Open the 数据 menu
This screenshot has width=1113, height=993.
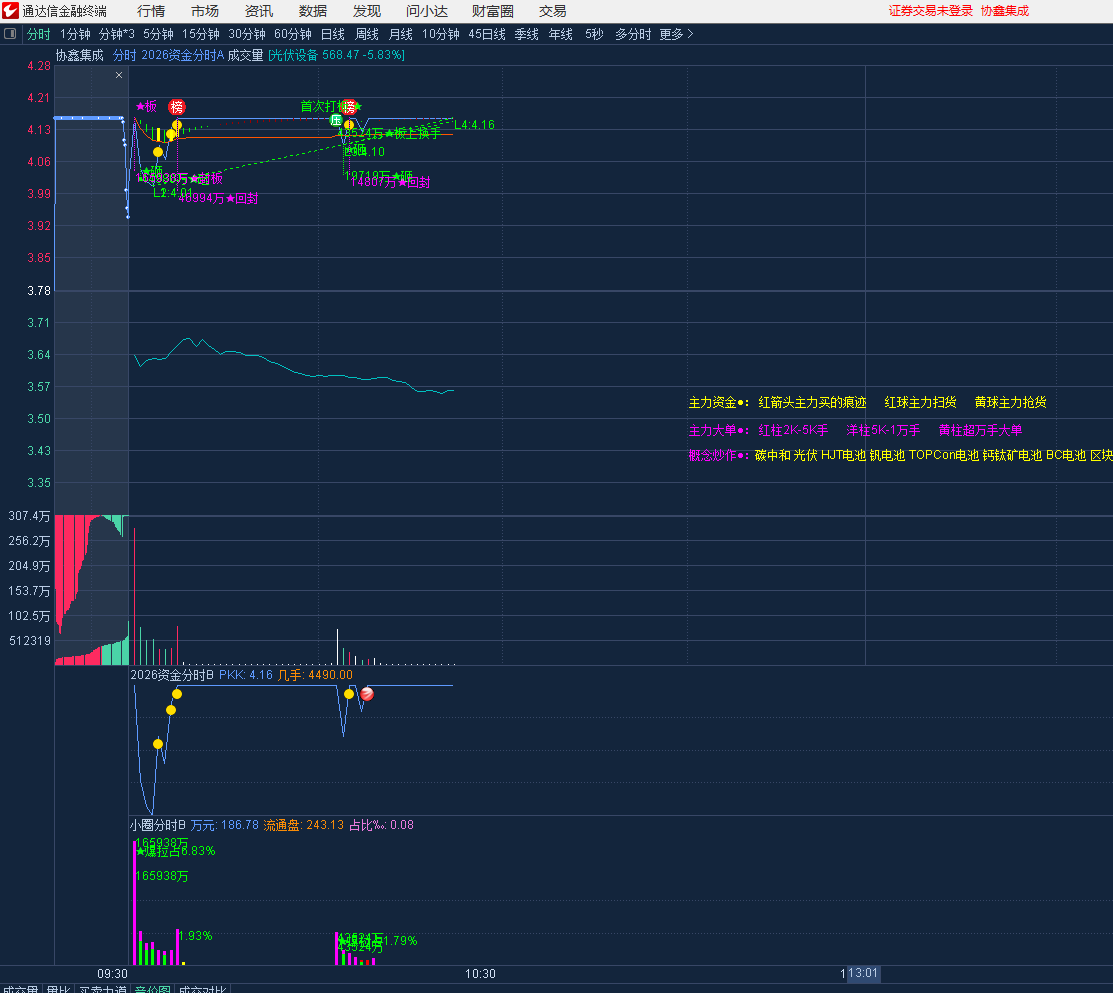click(313, 11)
